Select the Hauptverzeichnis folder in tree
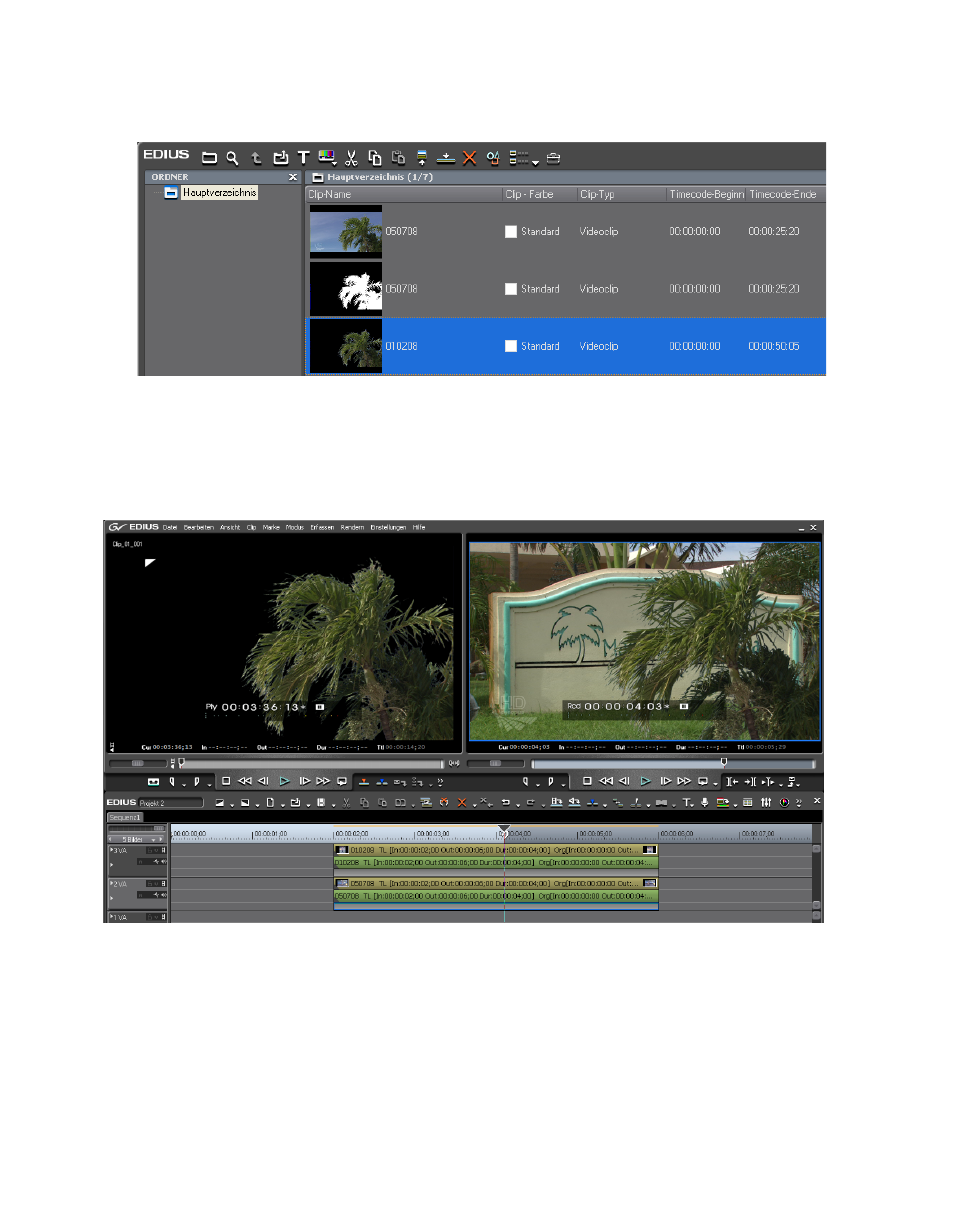The width and height of the screenshot is (954, 1227). pyautogui.click(x=219, y=192)
